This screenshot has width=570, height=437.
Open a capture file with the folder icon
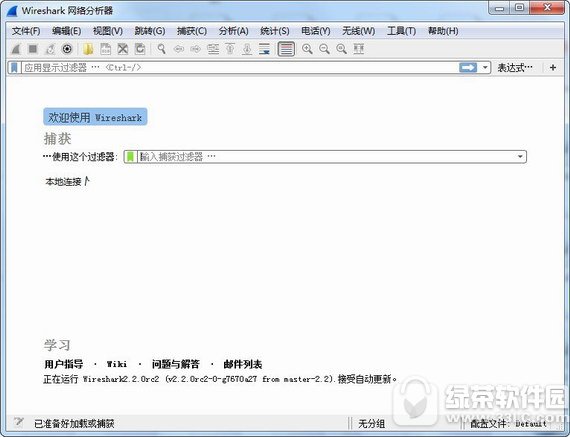[88, 49]
